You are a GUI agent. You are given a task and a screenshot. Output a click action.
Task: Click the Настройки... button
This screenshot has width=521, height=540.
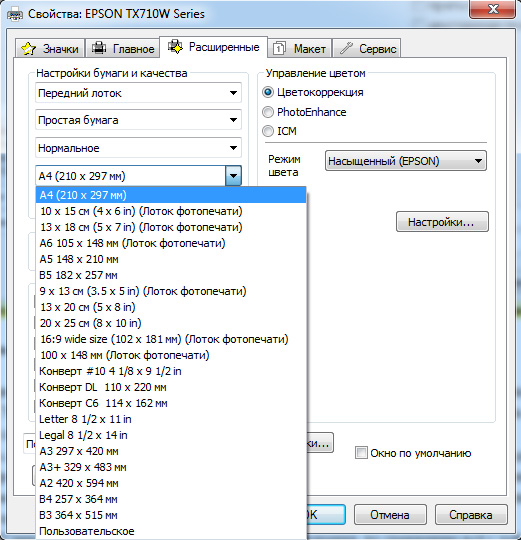click(x=442, y=222)
